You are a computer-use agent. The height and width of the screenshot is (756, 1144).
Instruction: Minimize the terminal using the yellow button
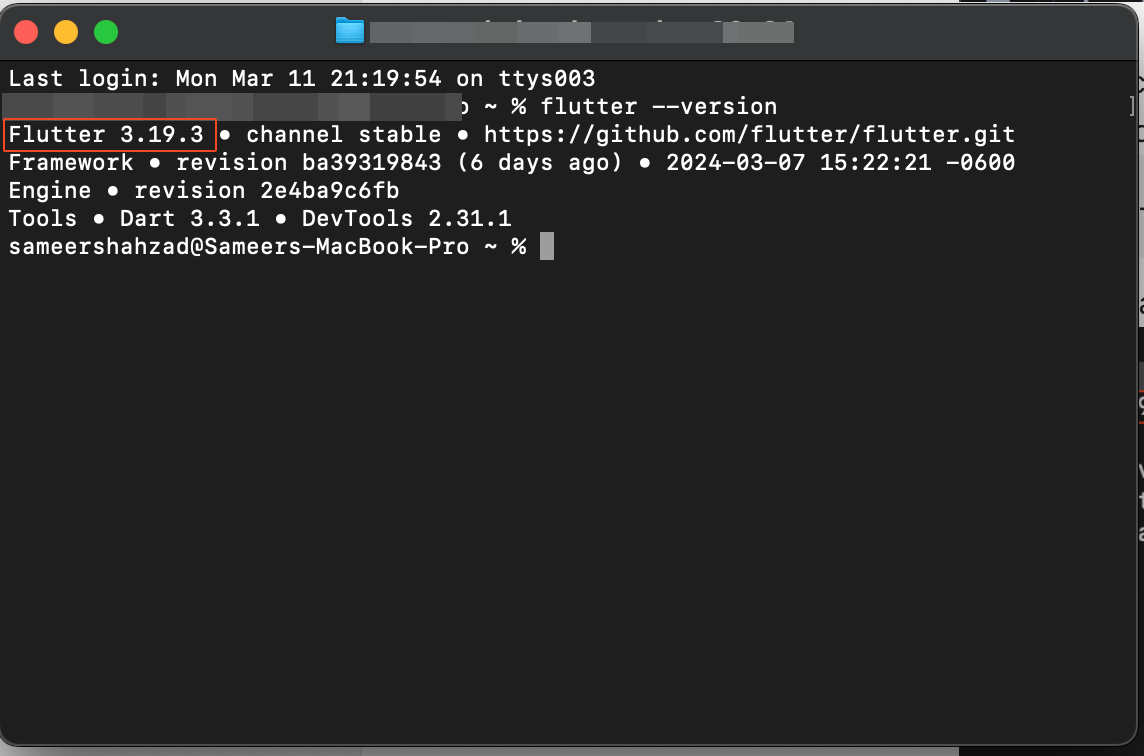point(66,32)
